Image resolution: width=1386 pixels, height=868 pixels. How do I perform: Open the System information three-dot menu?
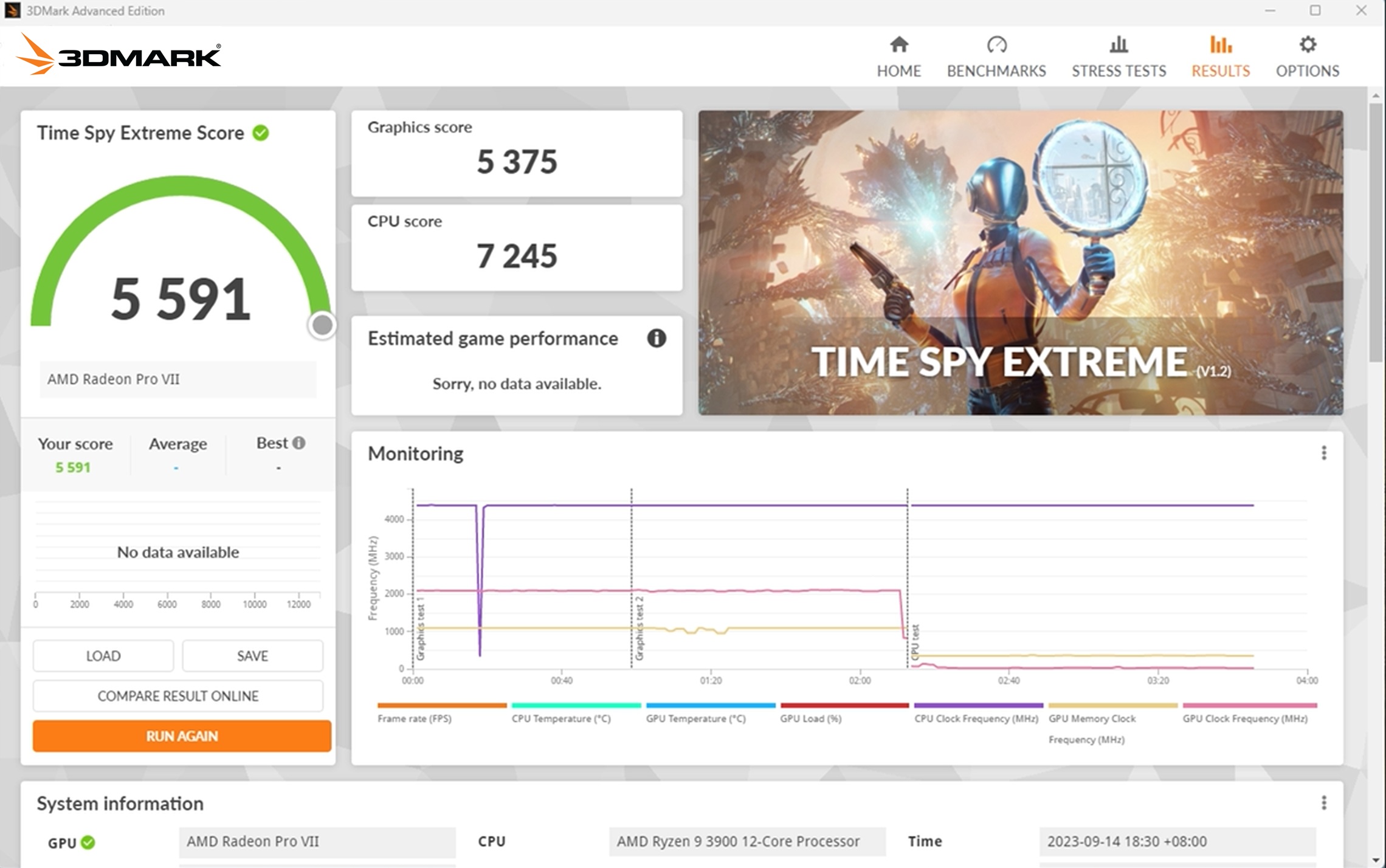click(x=1324, y=803)
